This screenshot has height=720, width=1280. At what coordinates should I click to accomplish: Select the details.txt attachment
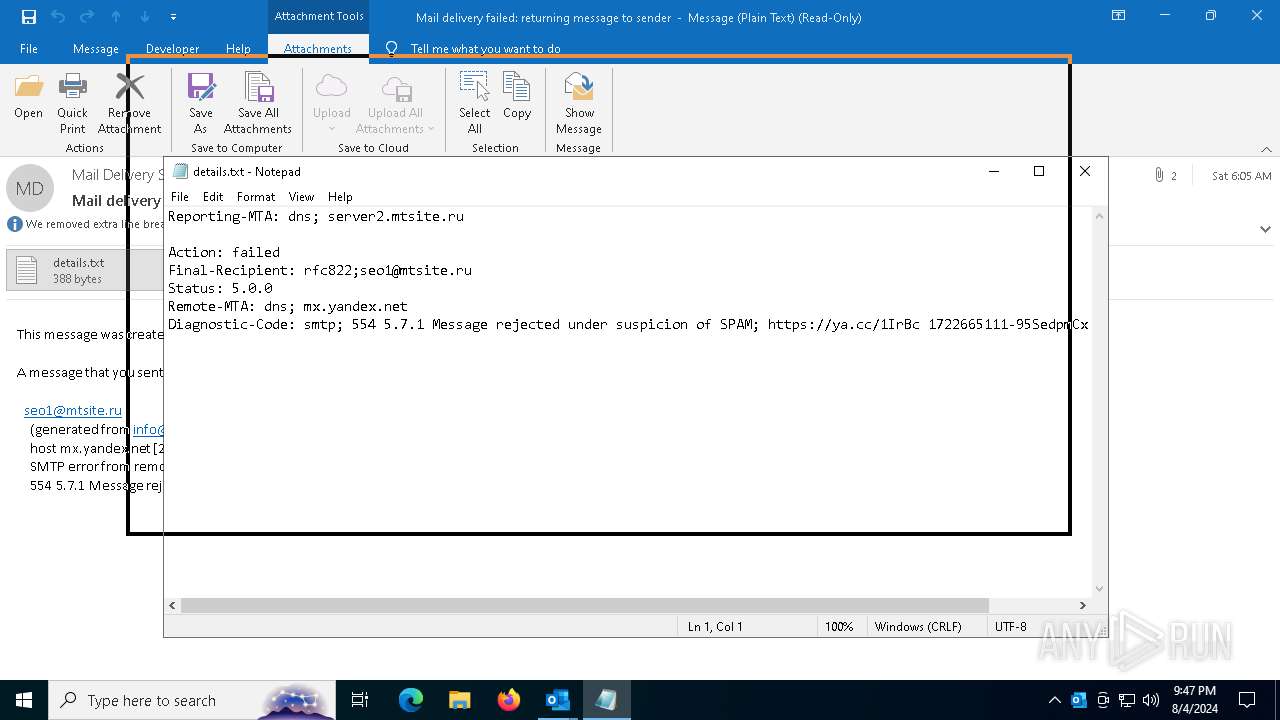85,270
